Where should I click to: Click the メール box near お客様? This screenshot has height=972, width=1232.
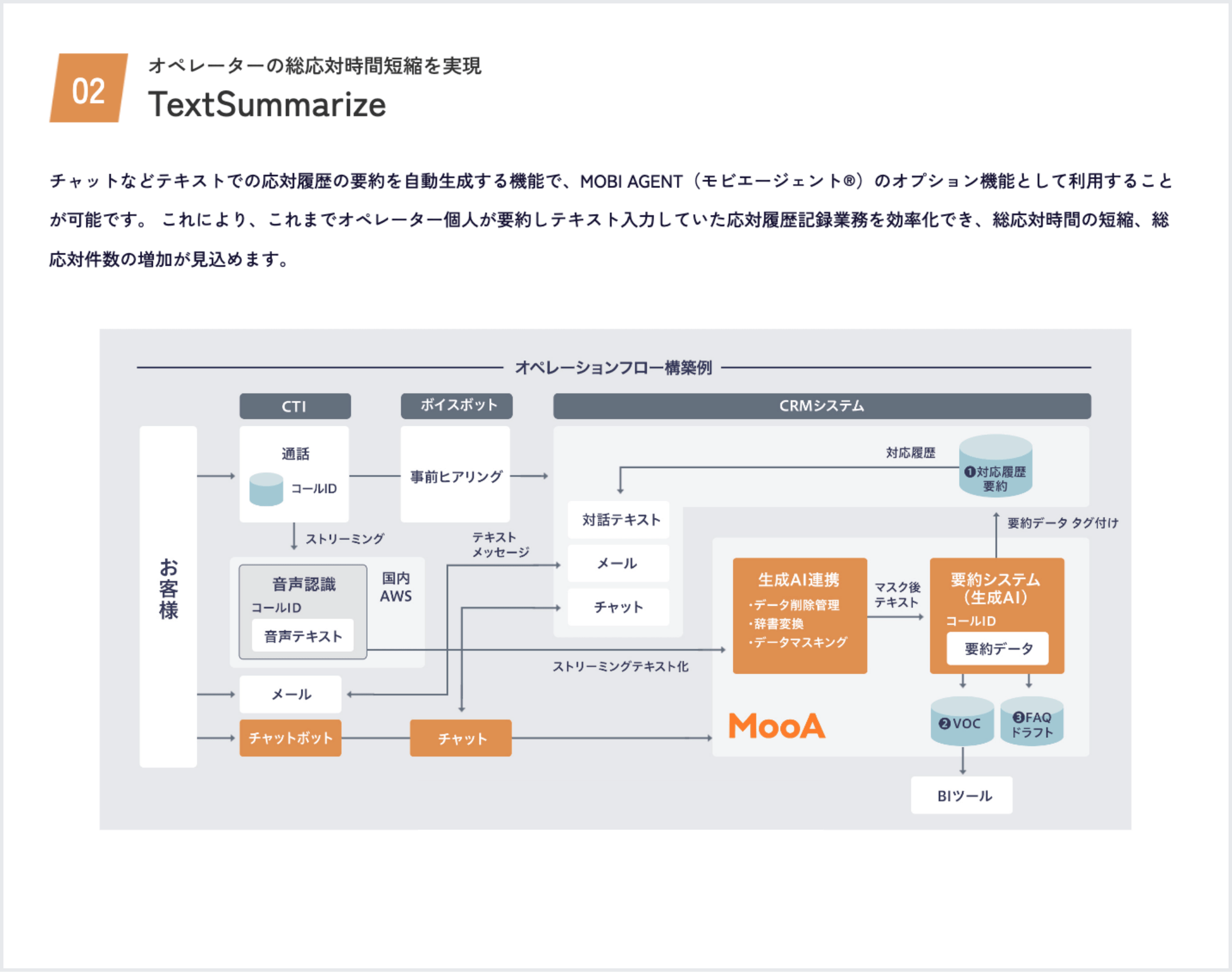(291, 694)
